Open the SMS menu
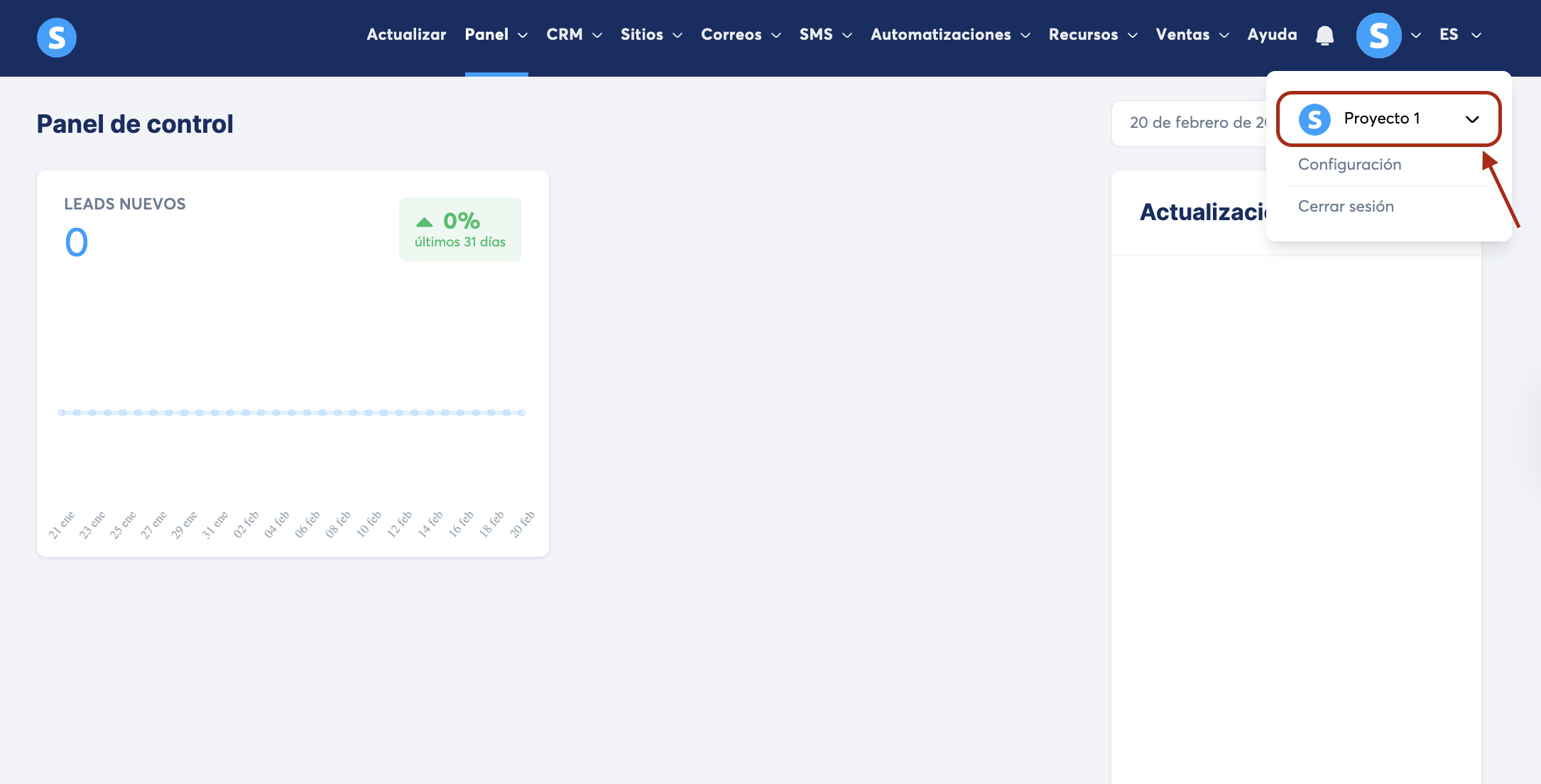Screen dimensions: 1541x784 pyautogui.click(x=824, y=35)
